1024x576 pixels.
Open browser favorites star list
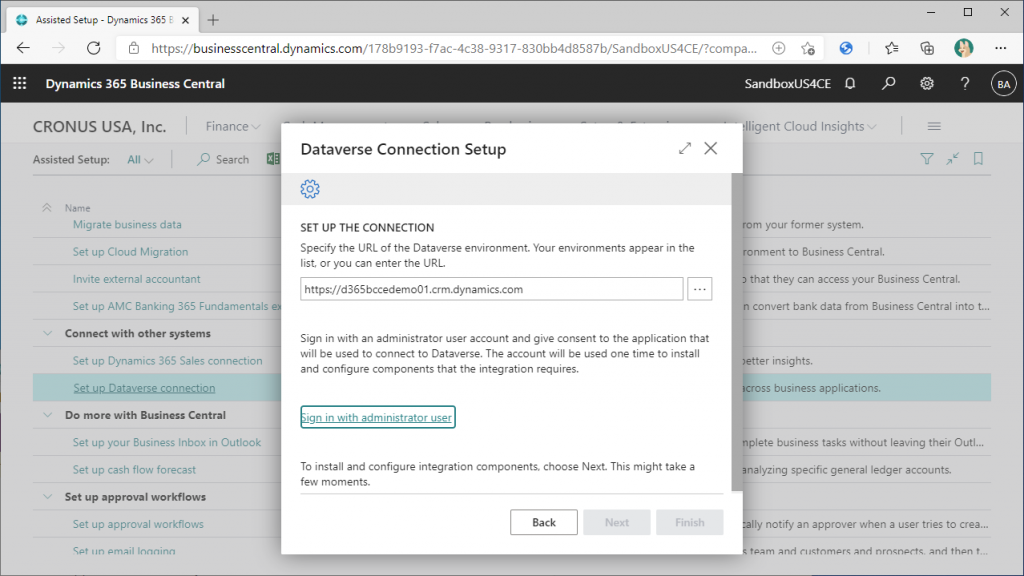[891, 48]
